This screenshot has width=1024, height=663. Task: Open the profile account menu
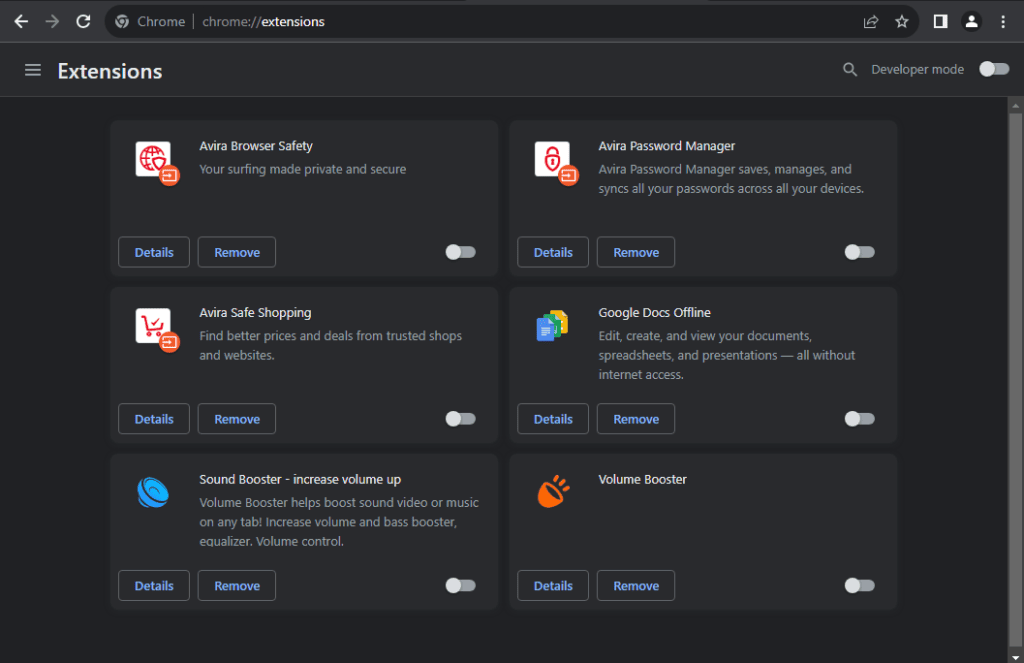[x=971, y=21]
